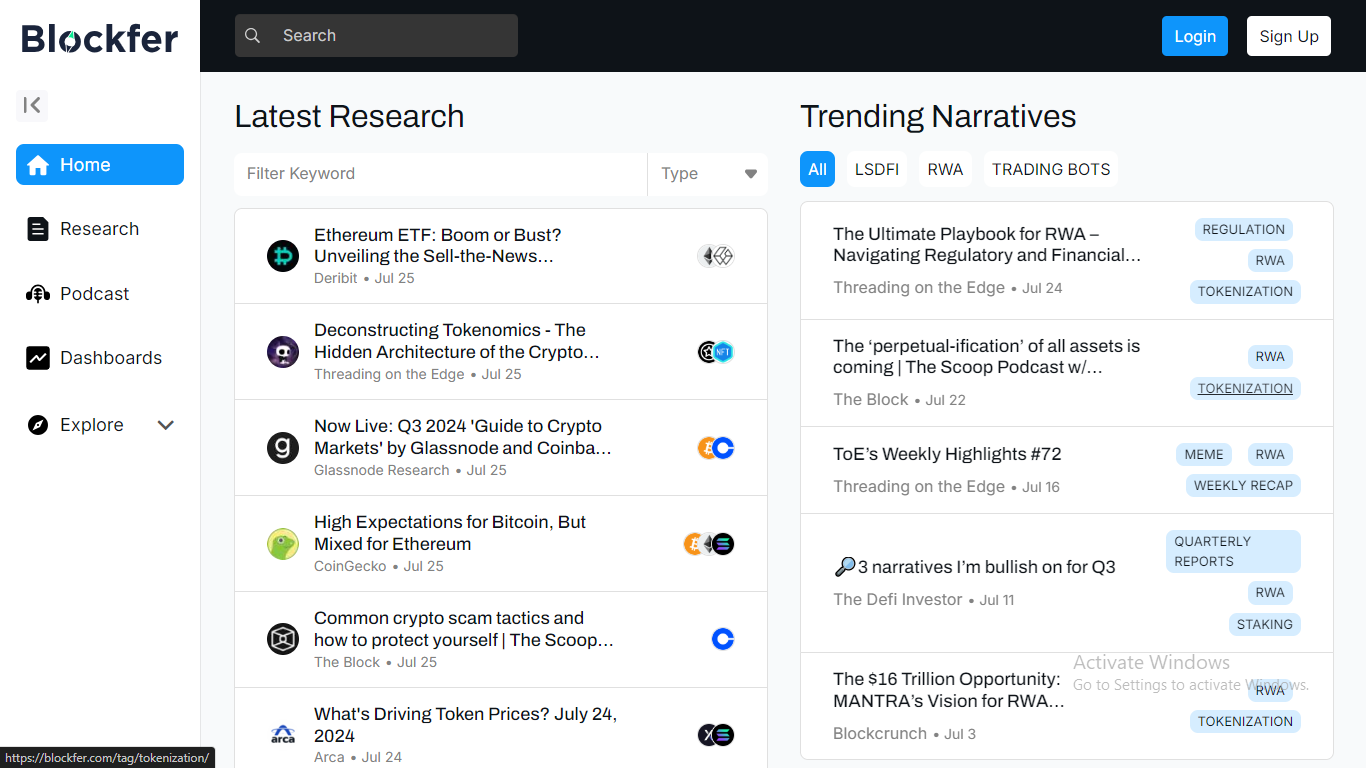Click the Threading on the Edge skull icon
Viewport: 1366px width, 768px height.
(283, 352)
